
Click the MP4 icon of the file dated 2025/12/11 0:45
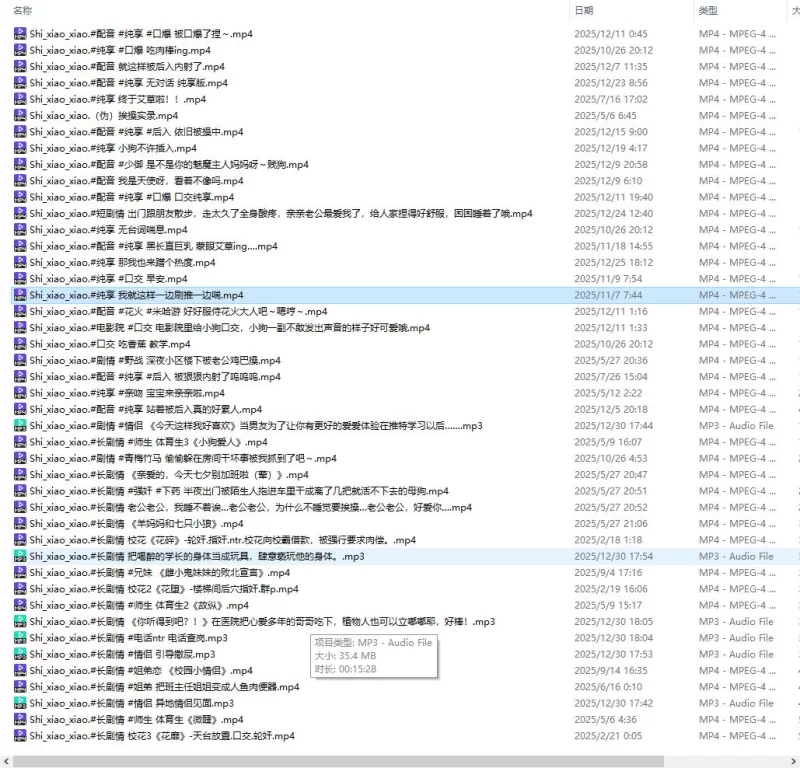tap(20, 34)
